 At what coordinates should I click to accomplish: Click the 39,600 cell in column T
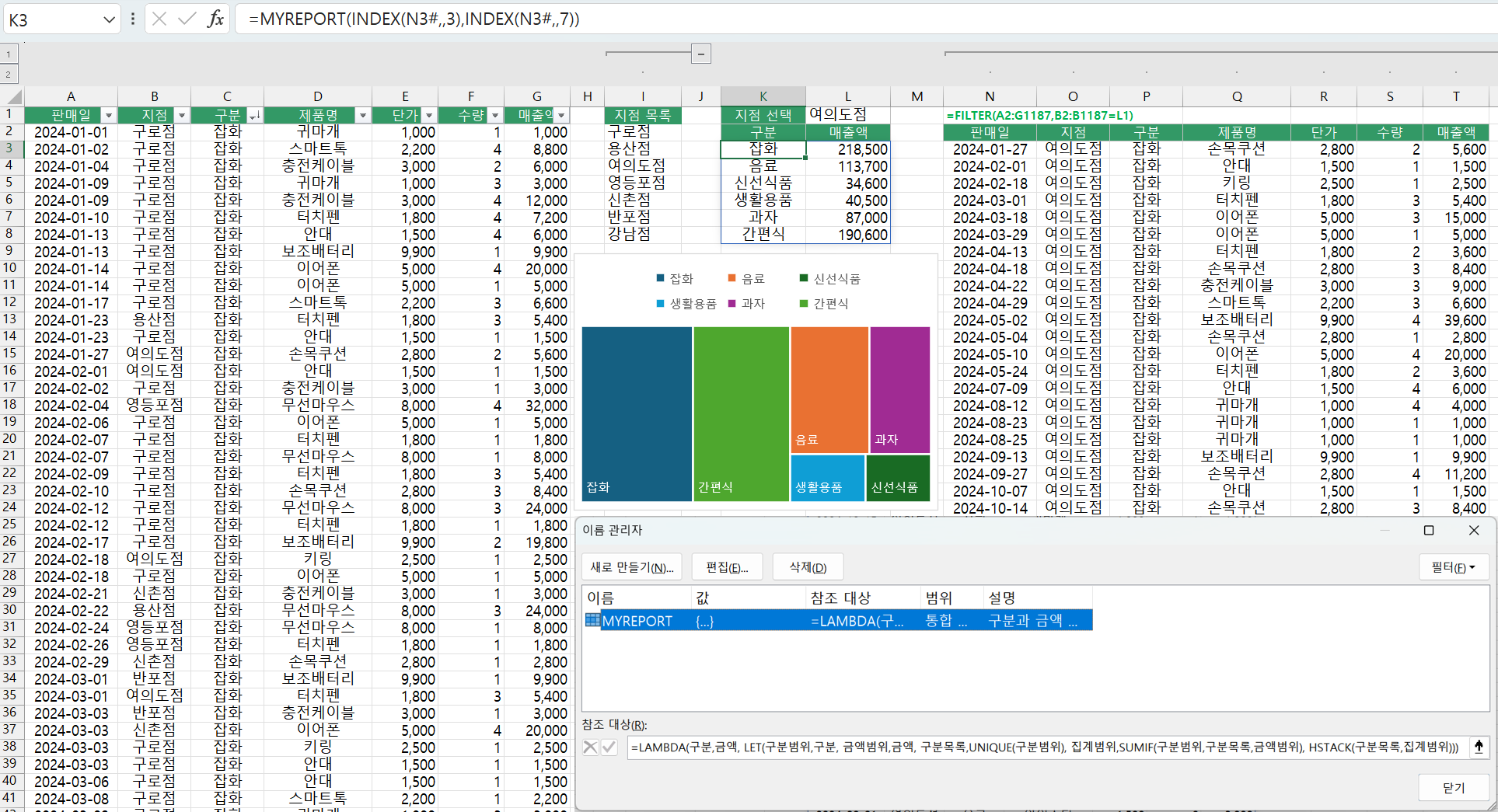[1456, 320]
